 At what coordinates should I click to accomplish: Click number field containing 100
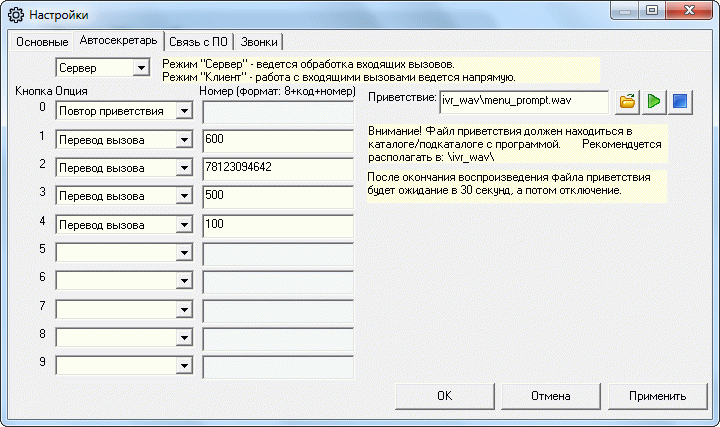278,226
